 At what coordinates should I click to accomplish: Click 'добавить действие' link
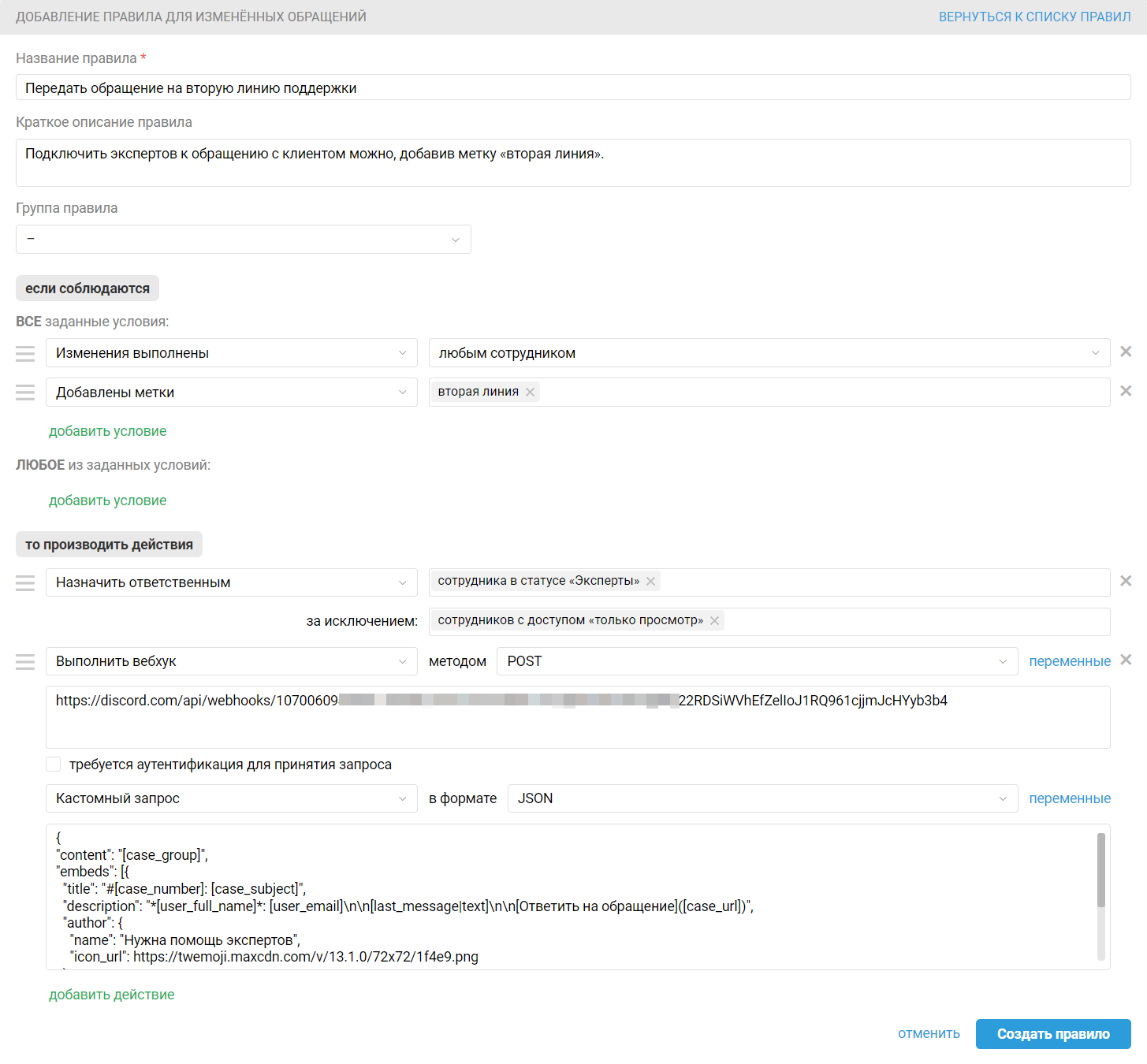tap(112, 995)
